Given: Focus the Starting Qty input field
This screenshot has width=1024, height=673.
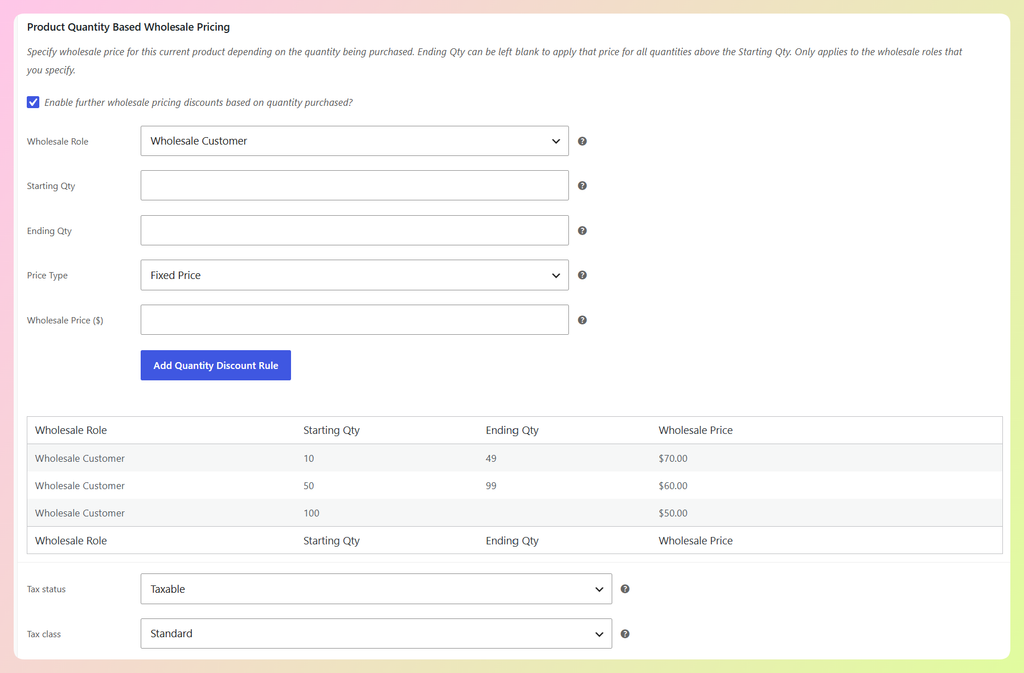Looking at the screenshot, I should (x=355, y=186).
